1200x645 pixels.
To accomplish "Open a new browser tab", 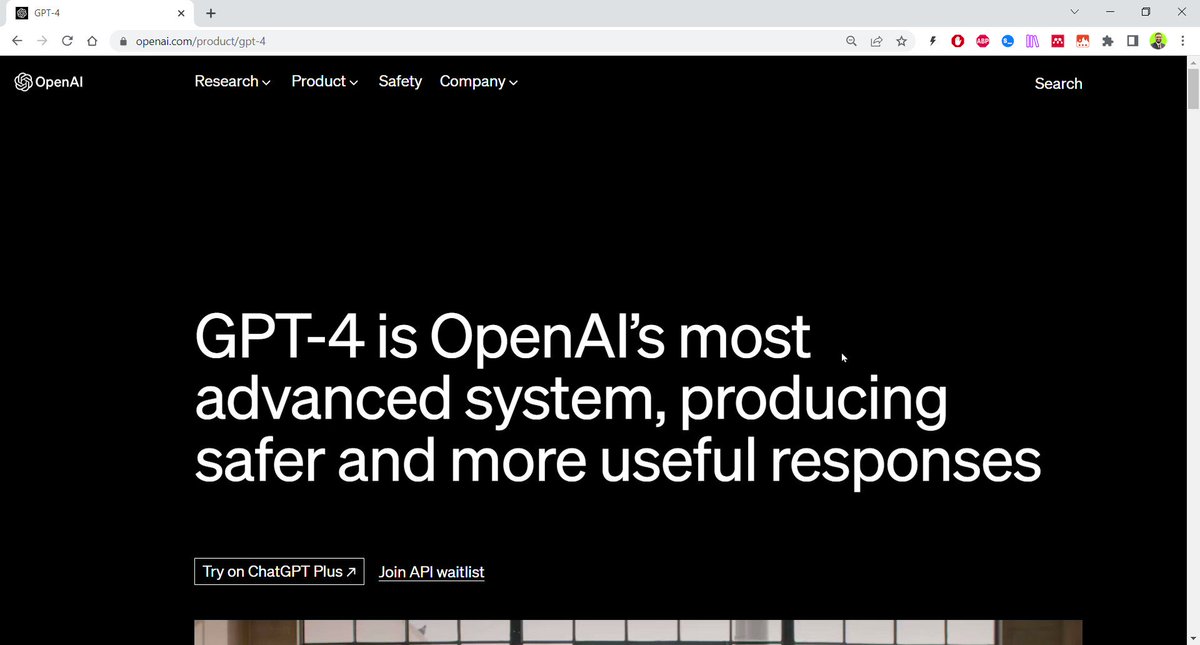I will coord(211,13).
